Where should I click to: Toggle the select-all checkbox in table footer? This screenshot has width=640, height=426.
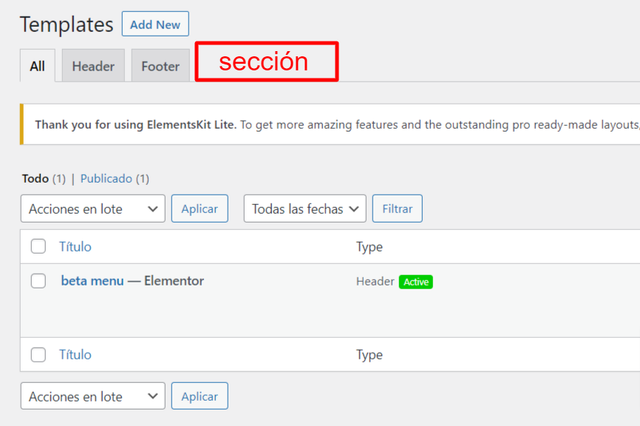(38, 355)
